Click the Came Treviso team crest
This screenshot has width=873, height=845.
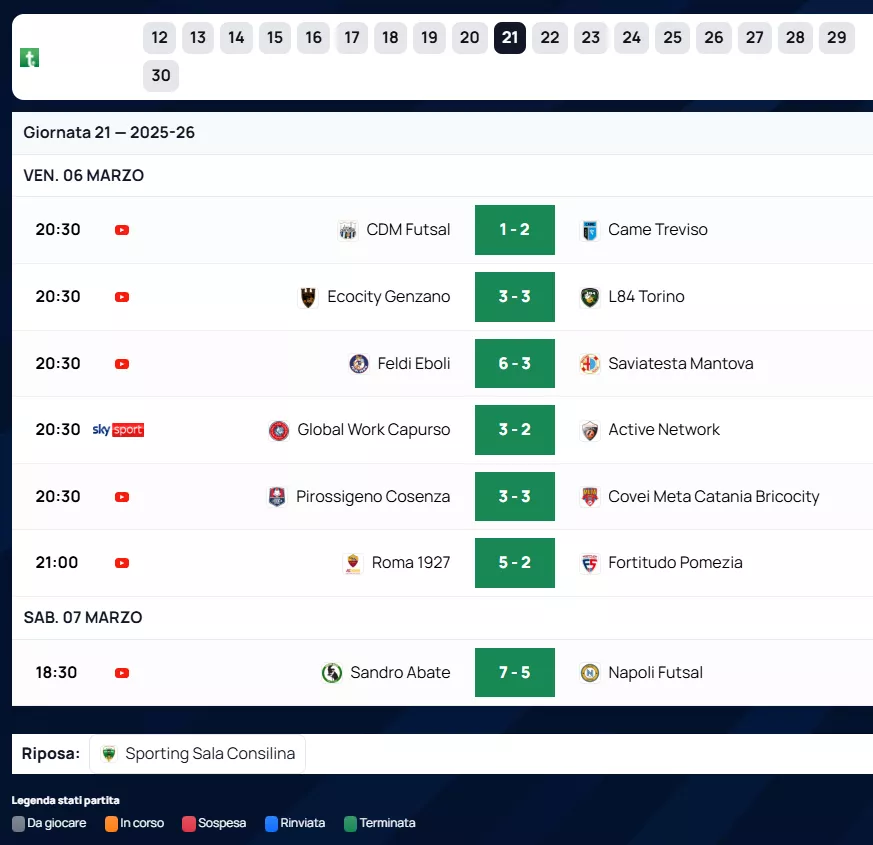pyautogui.click(x=590, y=230)
